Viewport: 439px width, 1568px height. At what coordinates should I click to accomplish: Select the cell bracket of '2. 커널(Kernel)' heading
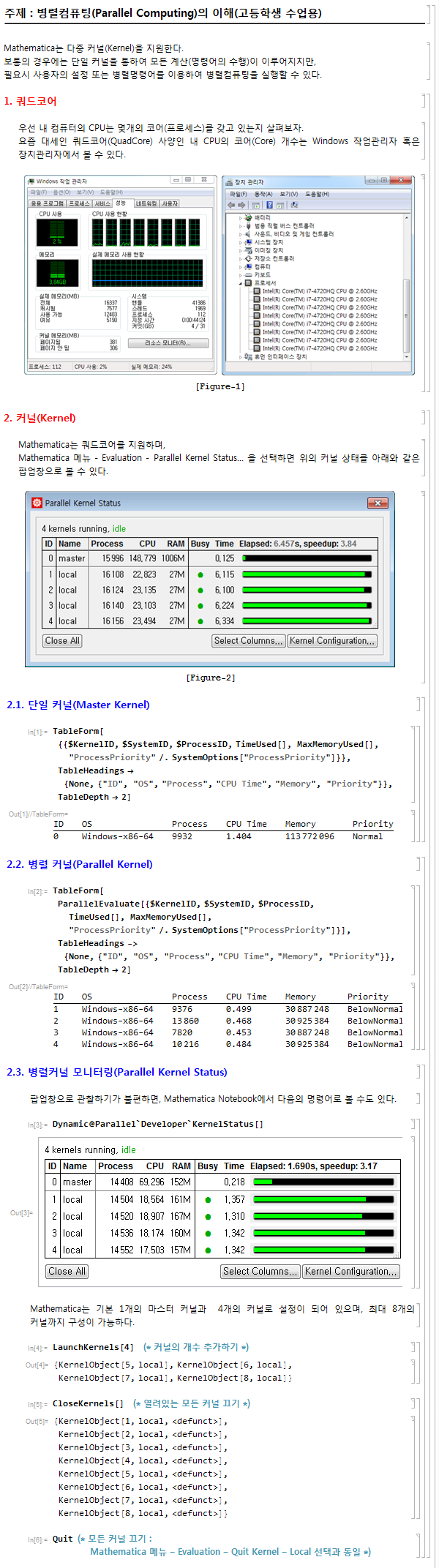coord(424,418)
